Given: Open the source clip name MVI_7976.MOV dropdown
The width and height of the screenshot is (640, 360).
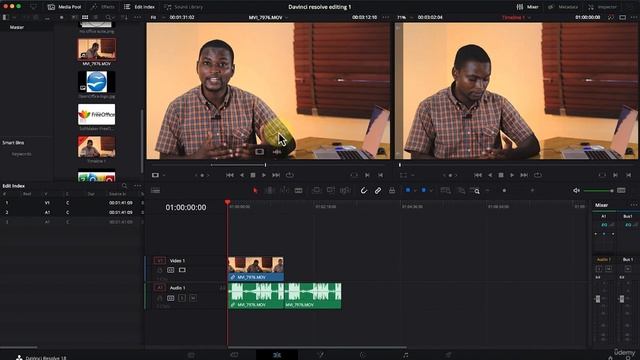Looking at the screenshot, I should 268,18.
